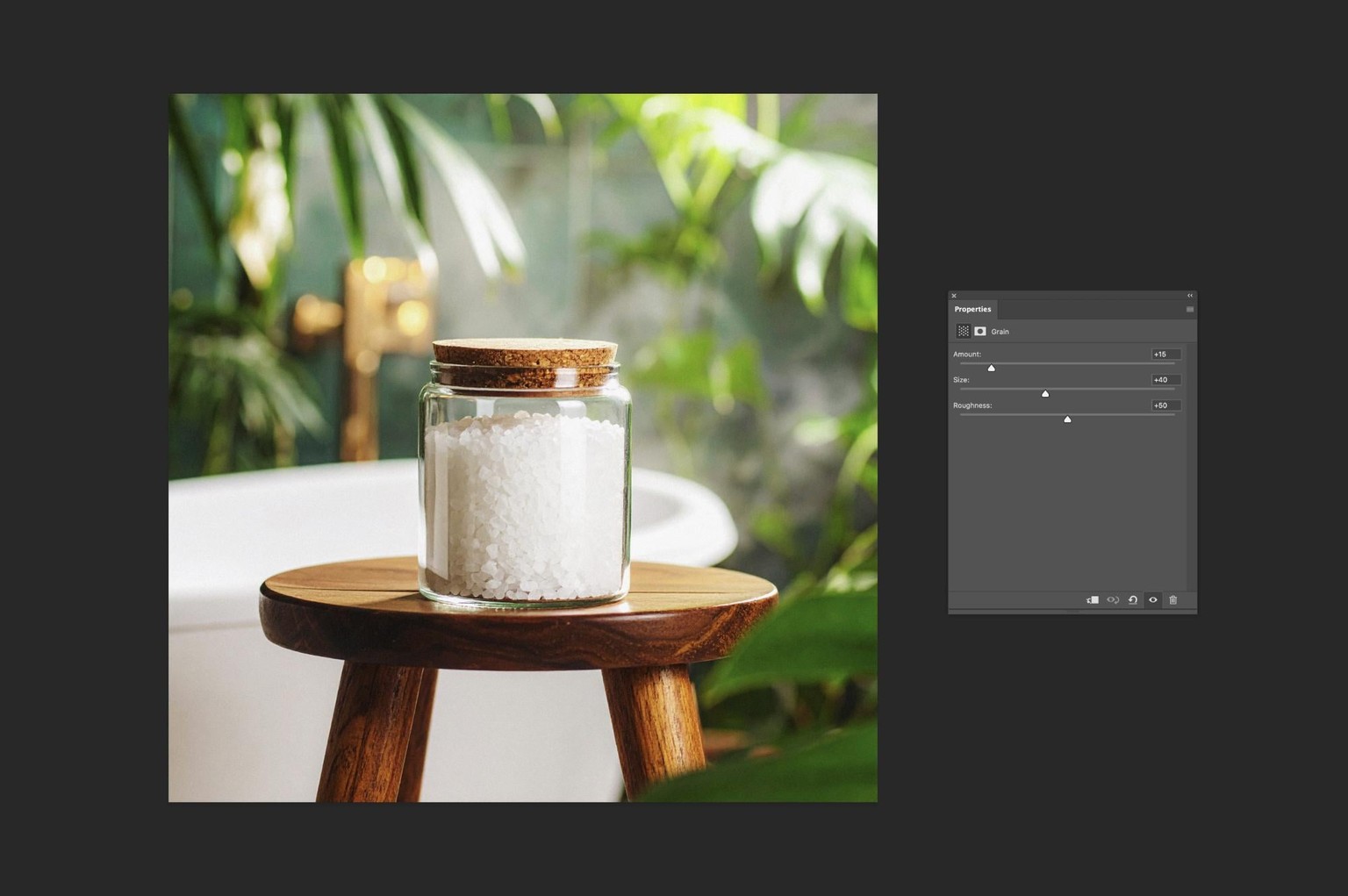The height and width of the screenshot is (896, 1348).
Task: Reset Grain adjustment to defaults
Action: pyautogui.click(x=1133, y=600)
